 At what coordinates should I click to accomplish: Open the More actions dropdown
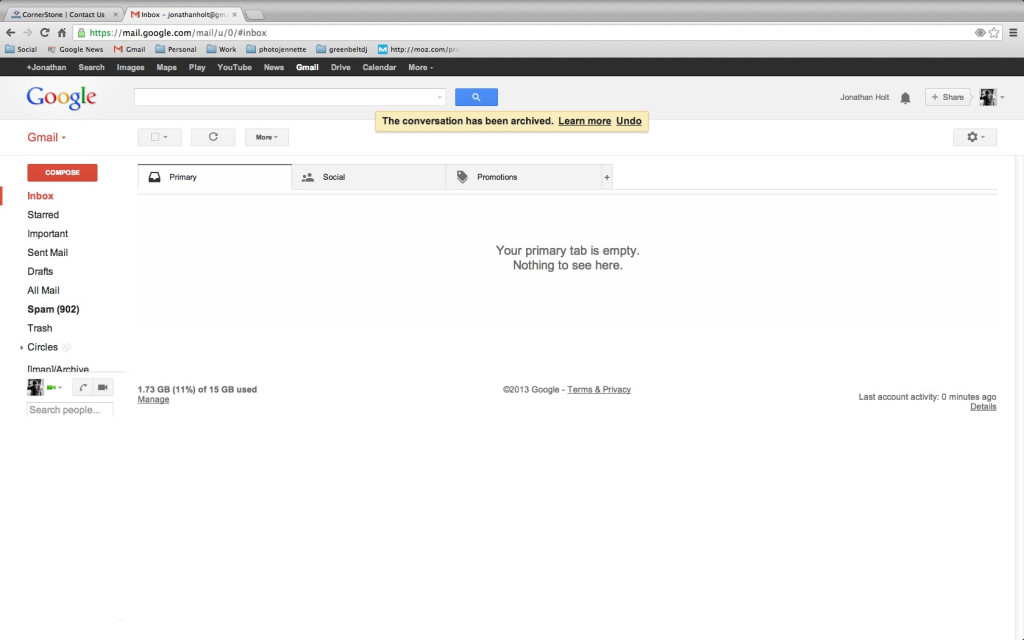266,137
